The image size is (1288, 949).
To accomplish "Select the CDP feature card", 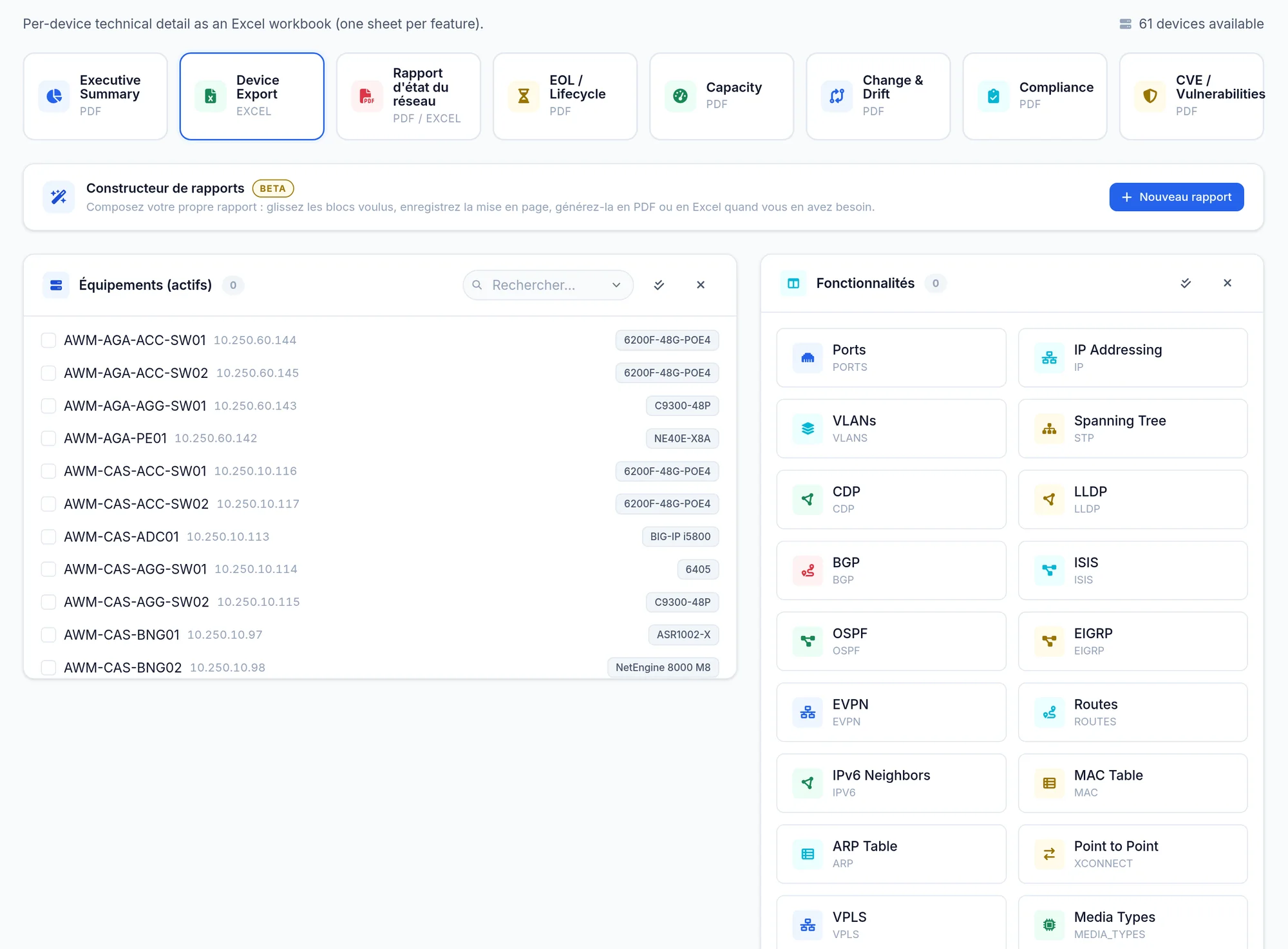I will coord(891,500).
